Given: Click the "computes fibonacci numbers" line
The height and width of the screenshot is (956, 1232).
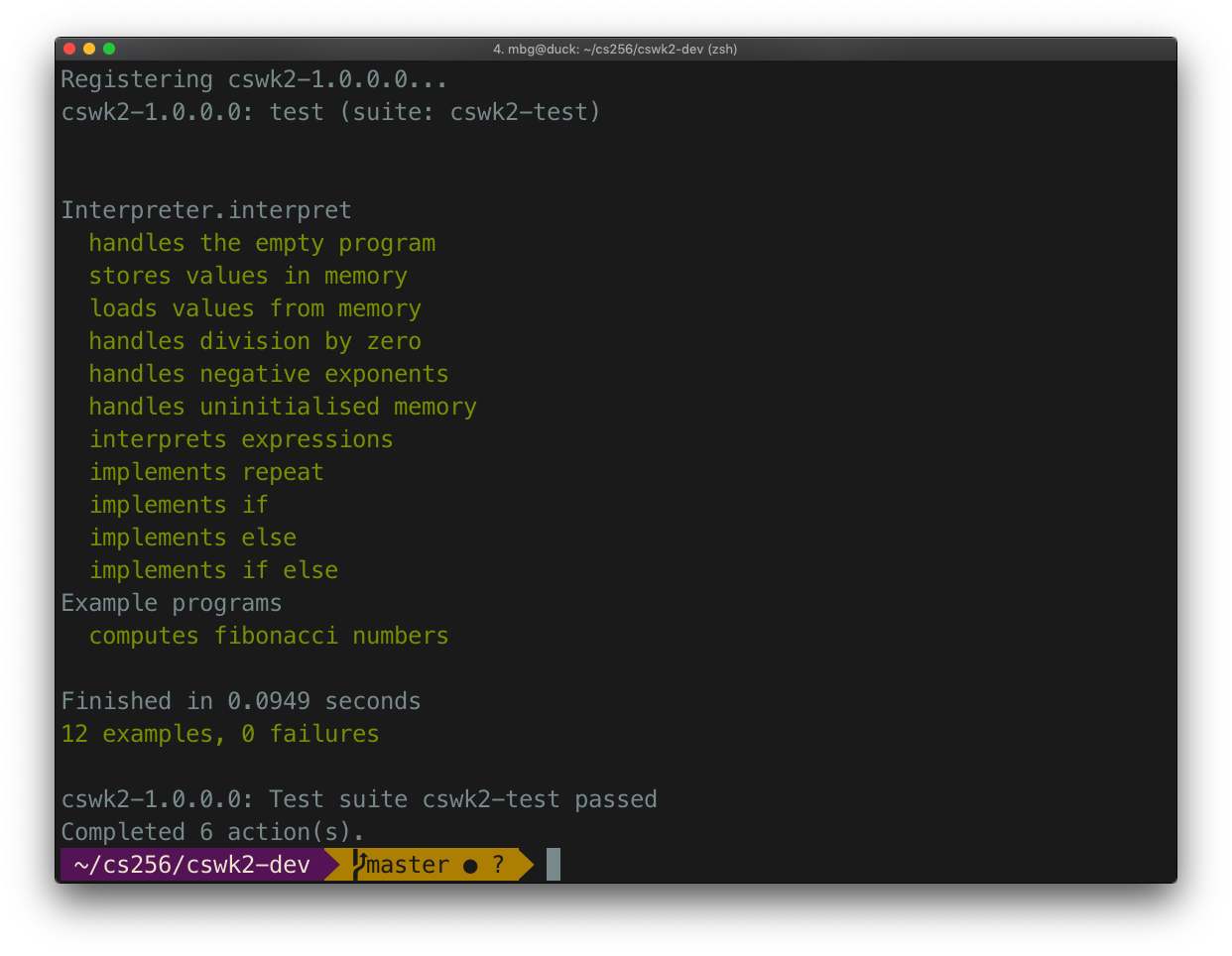Looking at the screenshot, I should pyautogui.click(x=269, y=636).
